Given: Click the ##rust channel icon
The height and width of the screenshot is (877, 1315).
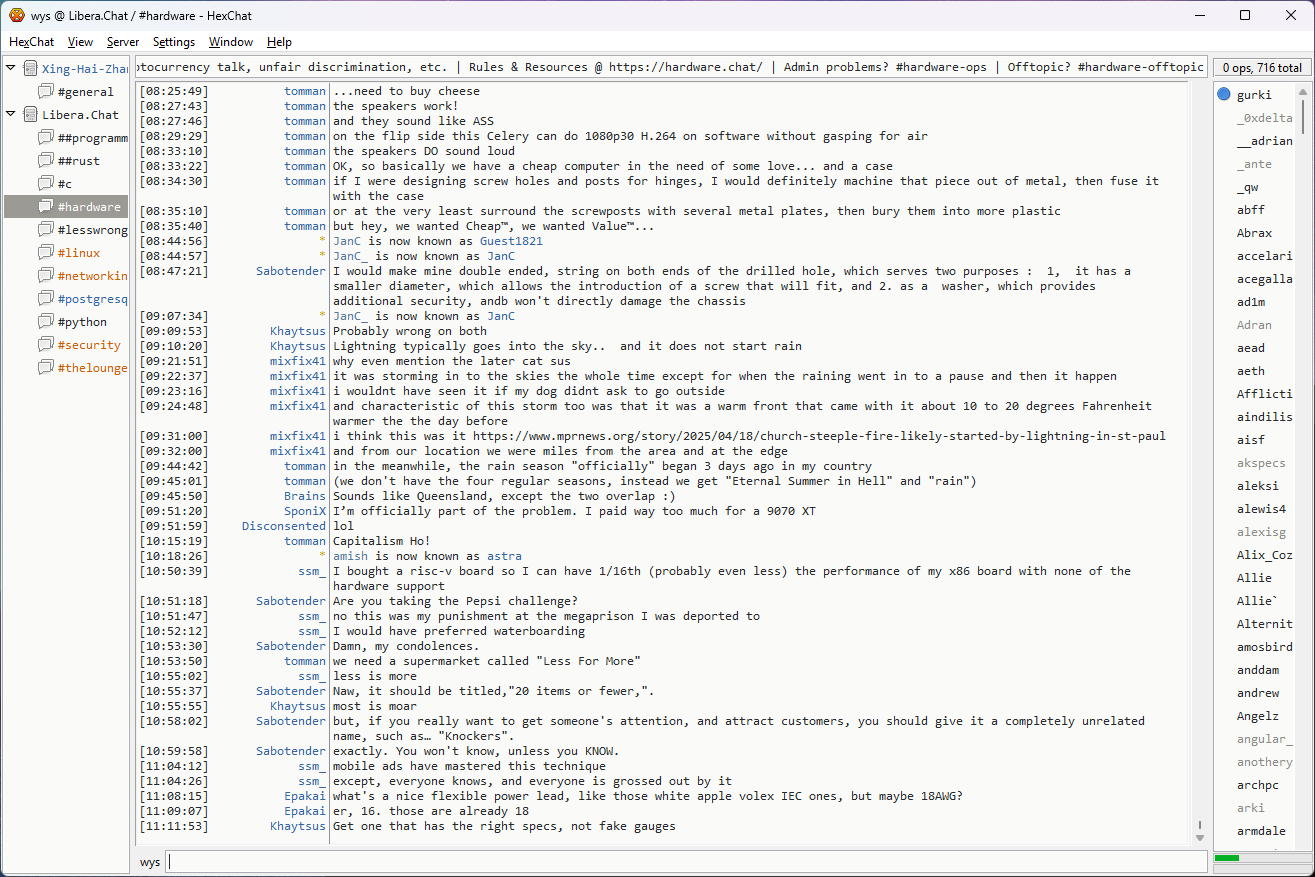Looking at the screenshot, I should point(46,161).
